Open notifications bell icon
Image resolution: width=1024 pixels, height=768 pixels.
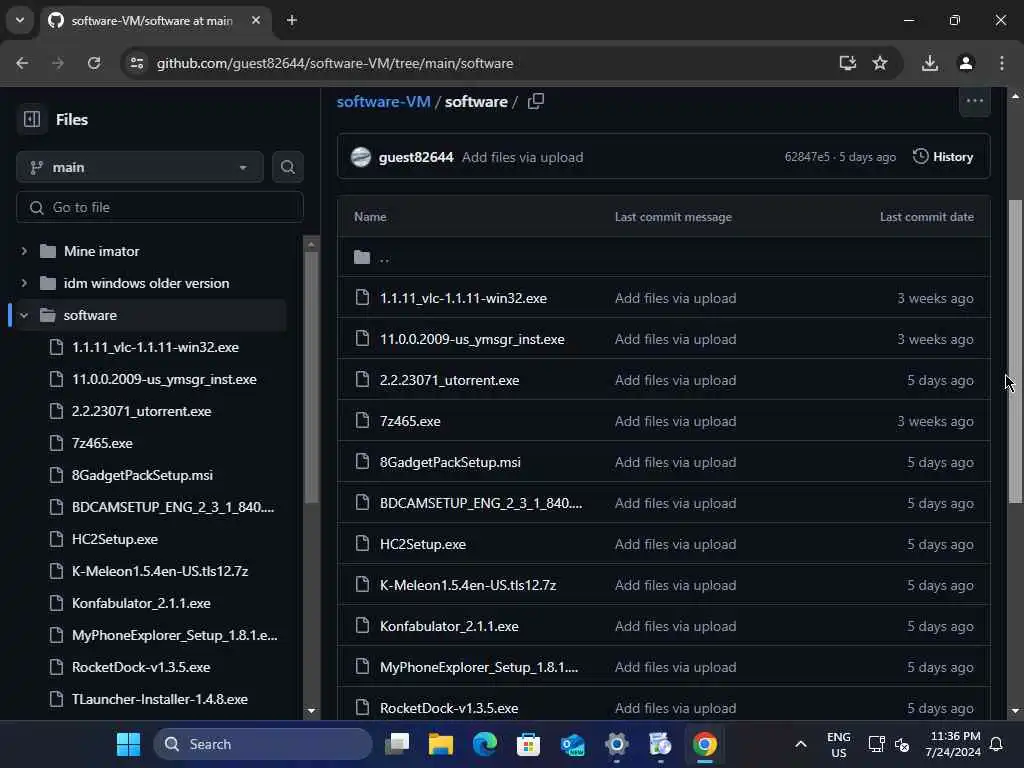click(997, 744)
